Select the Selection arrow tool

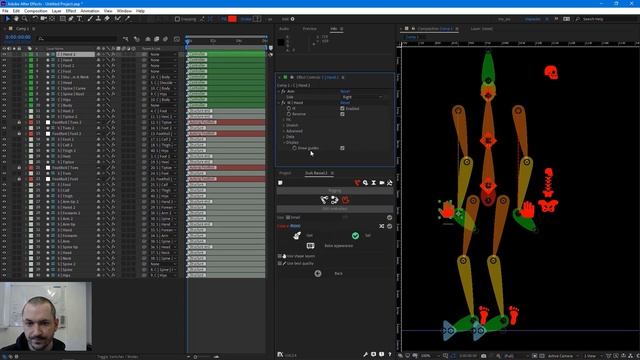(x=7, y=19)
